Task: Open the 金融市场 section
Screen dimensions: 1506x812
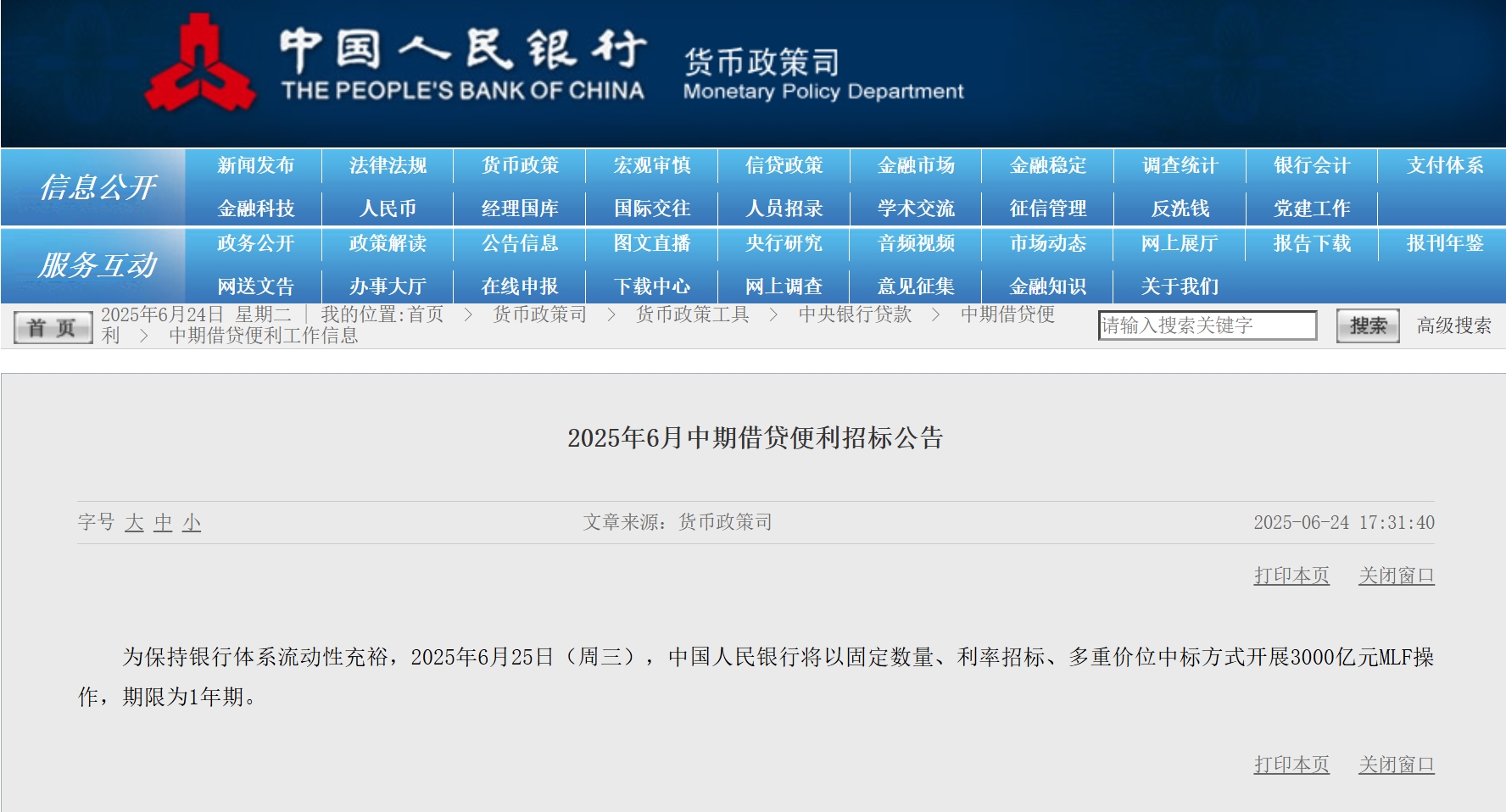Action: (x=916, y=165)
